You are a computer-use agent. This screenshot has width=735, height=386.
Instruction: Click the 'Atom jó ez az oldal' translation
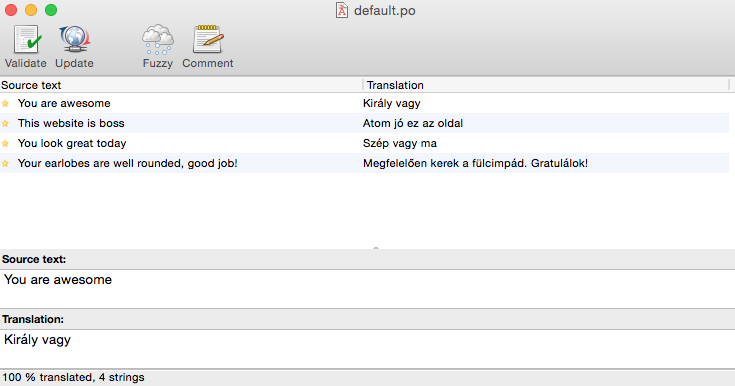click(x=413, y=123)
